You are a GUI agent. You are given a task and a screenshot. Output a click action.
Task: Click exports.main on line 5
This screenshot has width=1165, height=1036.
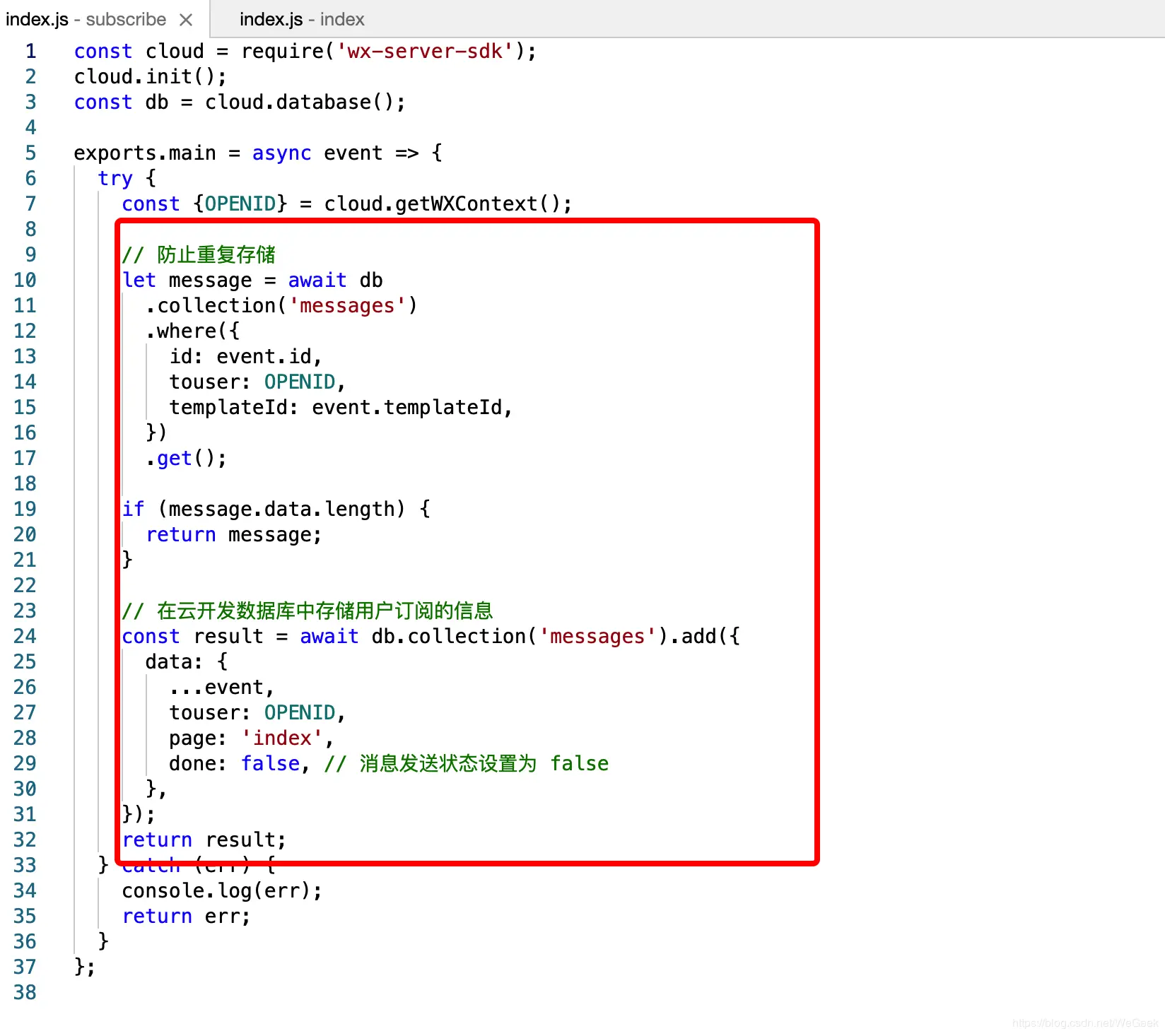click(145, 153)
